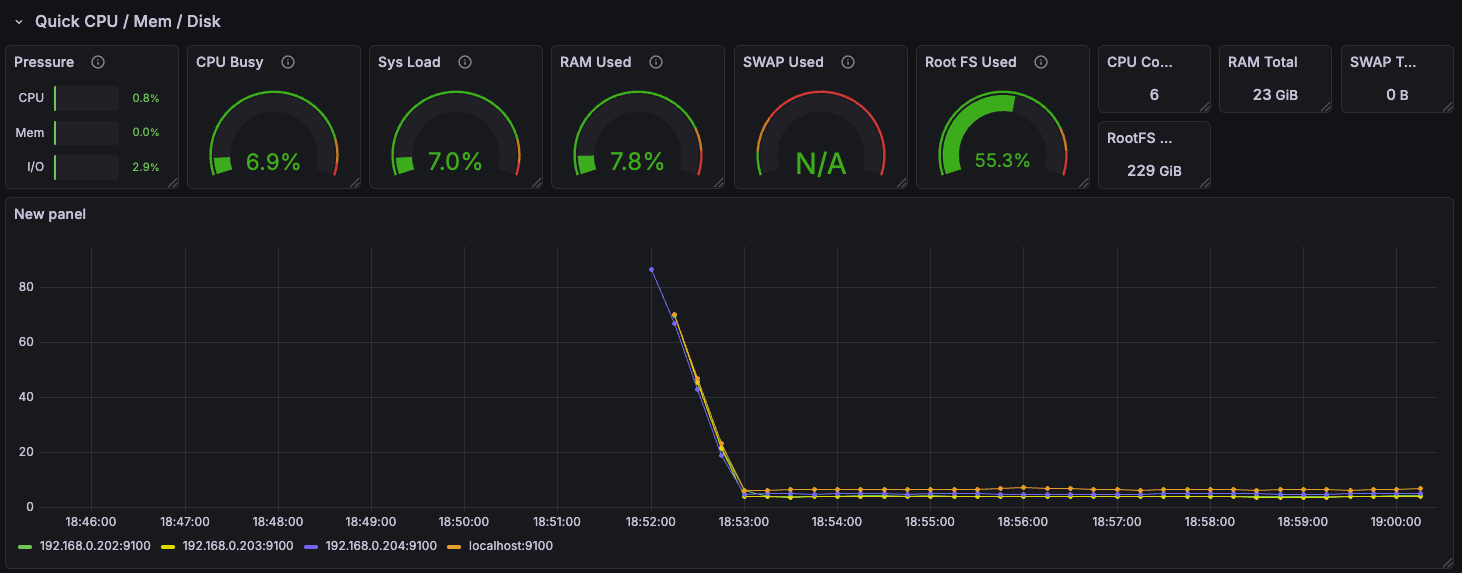Screen dimensions: 1462x573
Task: Click the orange localhost legend color swatch
Action: [x=455, y=546]
